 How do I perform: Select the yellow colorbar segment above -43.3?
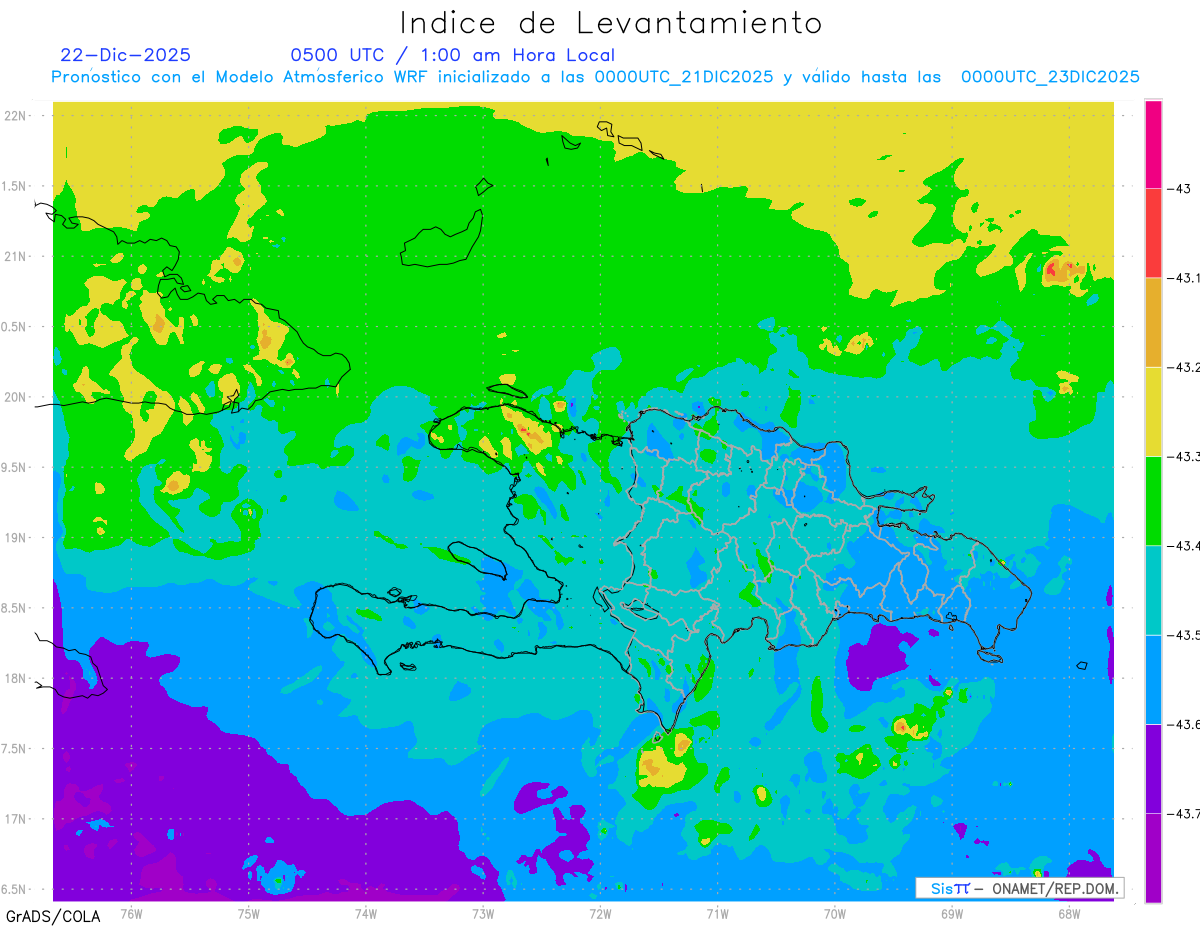(x=1153, y=411)
